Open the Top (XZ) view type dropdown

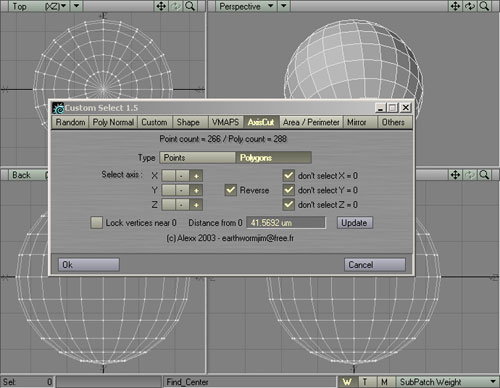tap(39, 6)
